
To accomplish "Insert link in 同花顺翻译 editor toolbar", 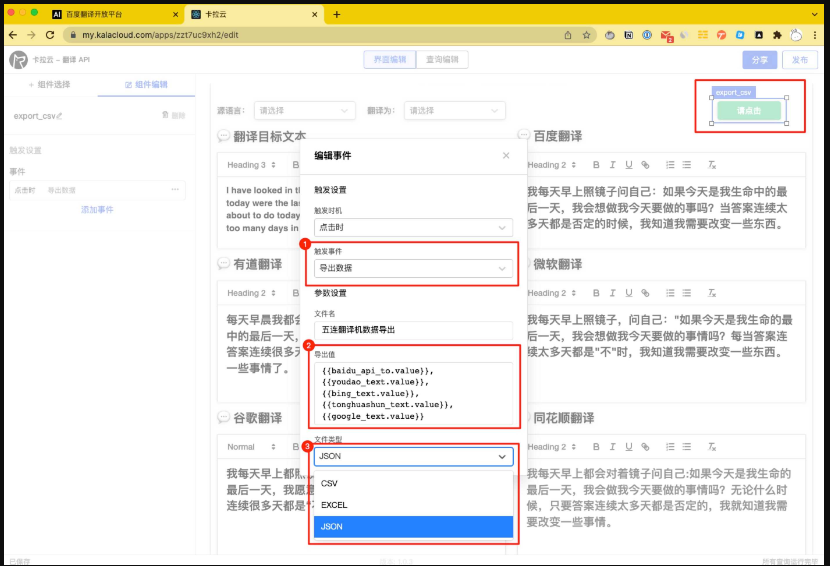I will (645, 447).
